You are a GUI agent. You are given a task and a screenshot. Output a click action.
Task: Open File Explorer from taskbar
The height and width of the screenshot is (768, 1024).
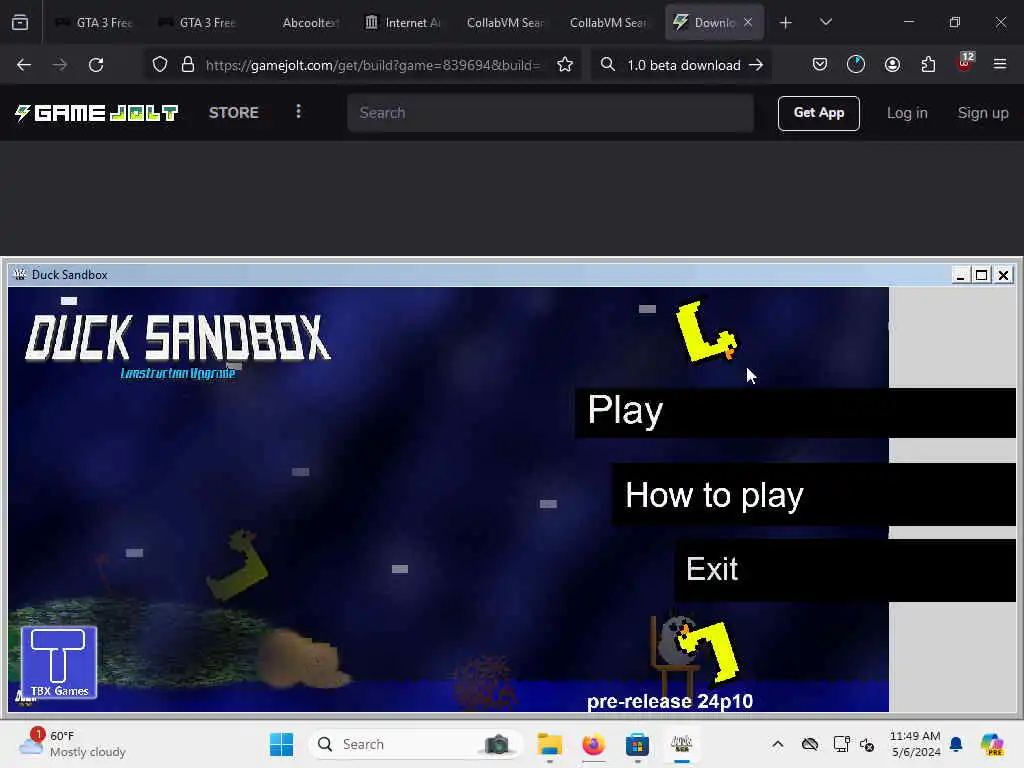point(549,744)
